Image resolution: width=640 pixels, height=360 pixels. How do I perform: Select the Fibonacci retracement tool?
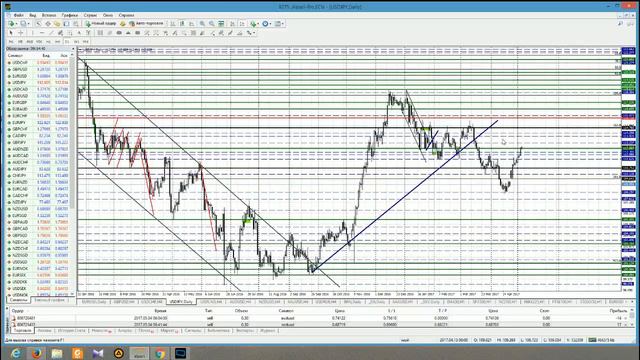[x=70, y=33]
